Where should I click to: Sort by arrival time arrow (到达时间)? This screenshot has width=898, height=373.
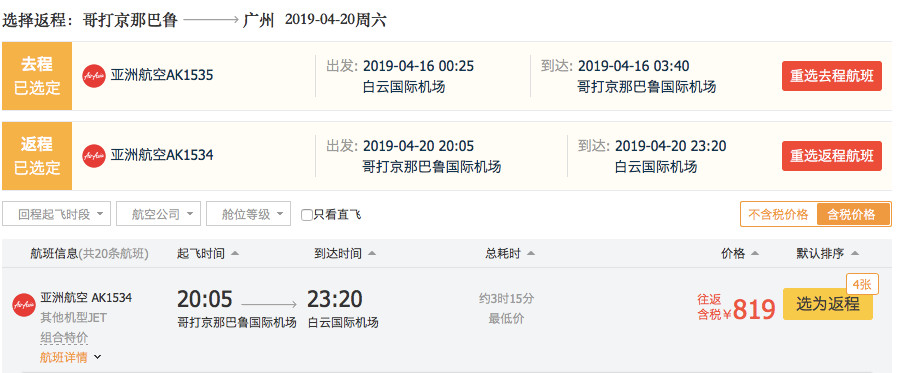pyautogui.click(x=372, y=253)
